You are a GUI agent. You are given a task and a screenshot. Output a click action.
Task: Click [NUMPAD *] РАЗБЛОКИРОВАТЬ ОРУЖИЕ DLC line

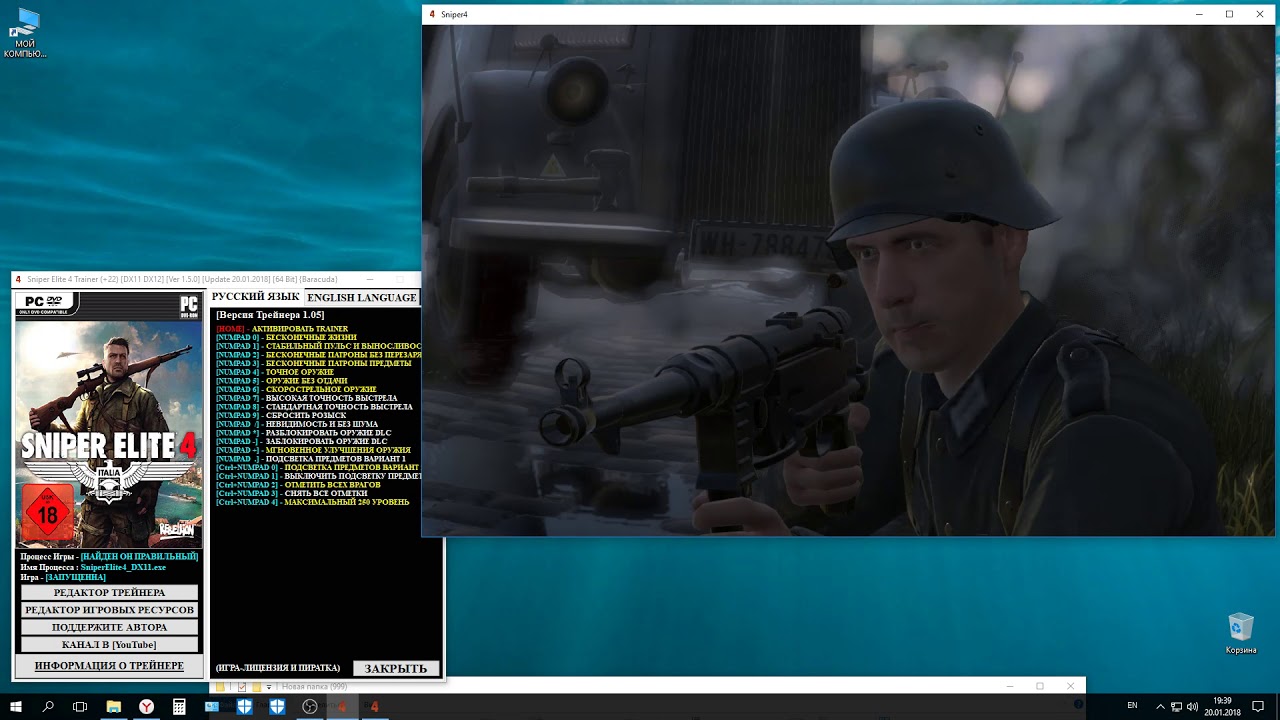click(303, 433)
